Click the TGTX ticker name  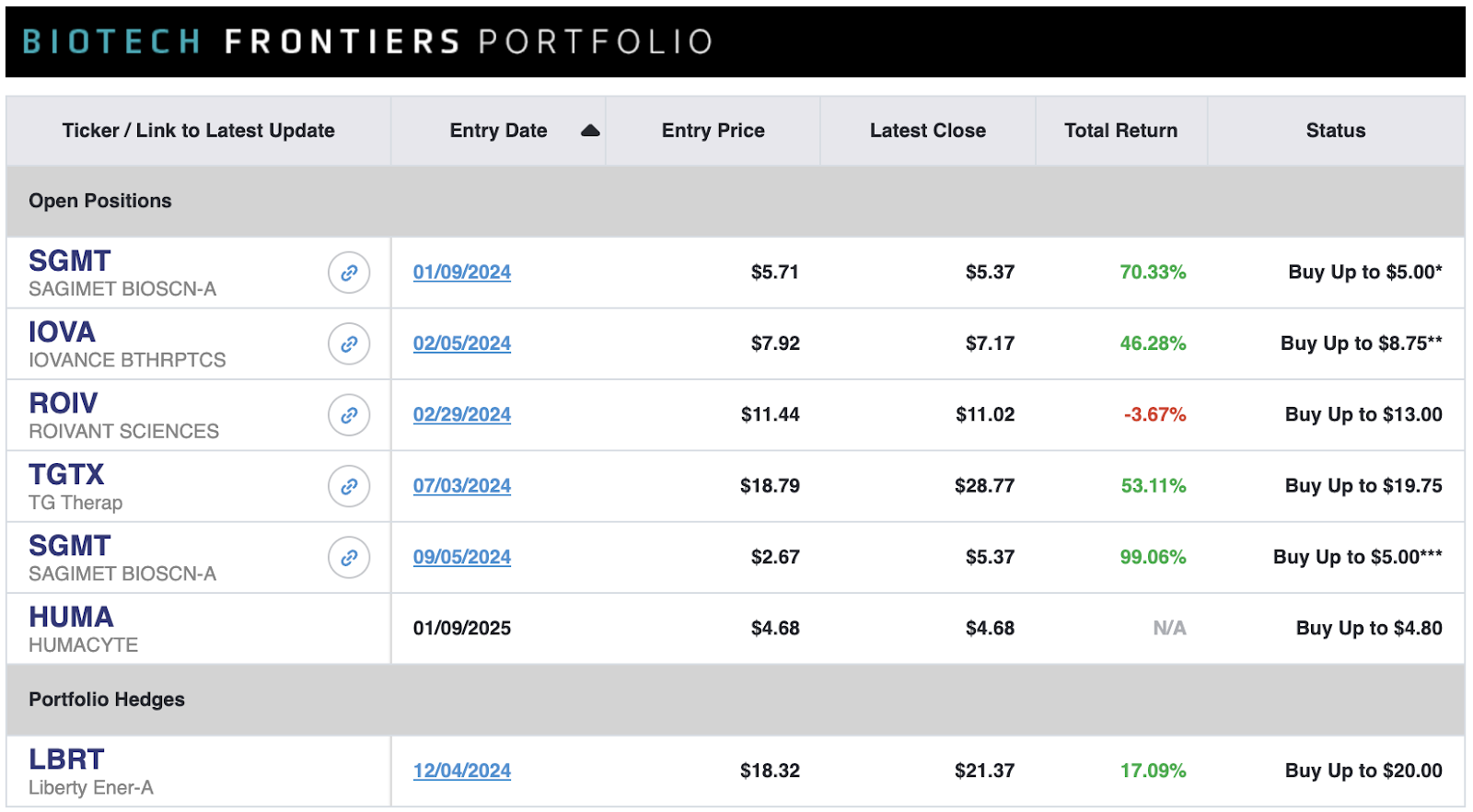66,474
